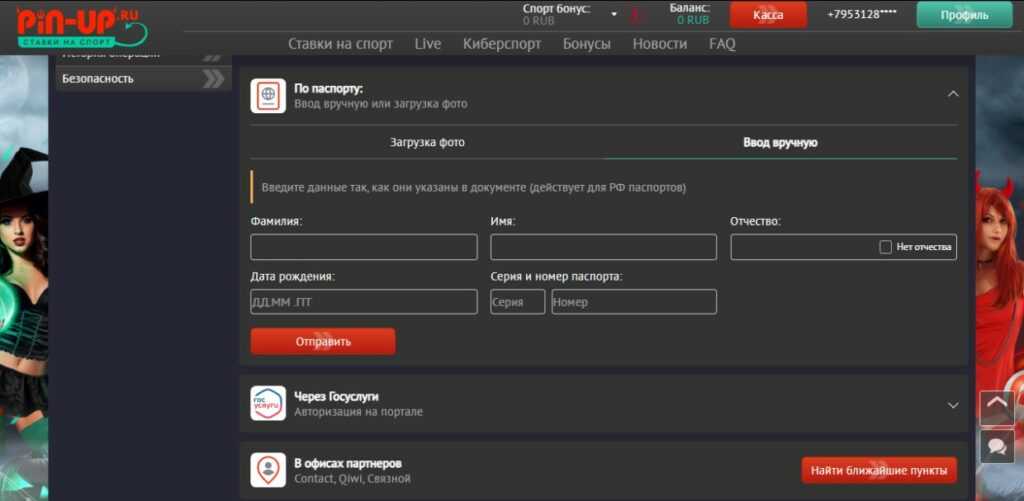Tick the Нет отчества checkbox

point(886,247)
